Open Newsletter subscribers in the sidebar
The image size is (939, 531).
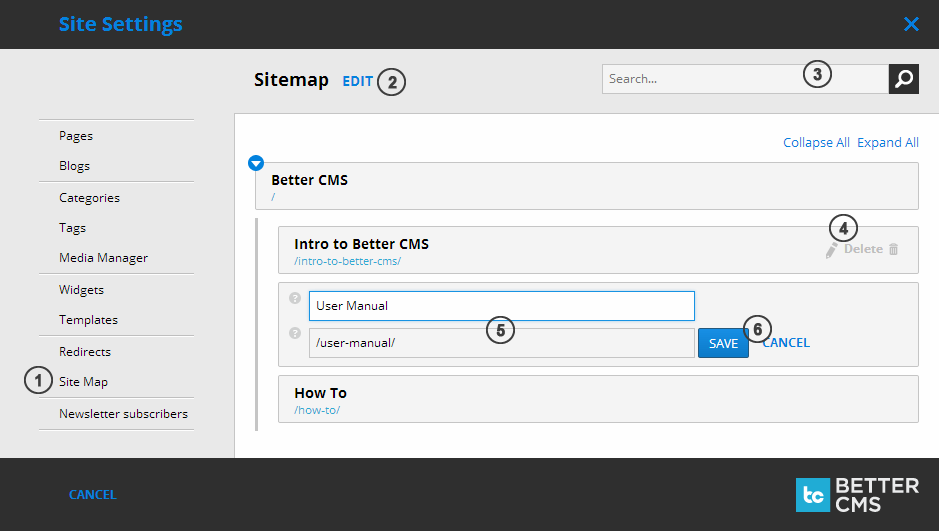[123, 414]
